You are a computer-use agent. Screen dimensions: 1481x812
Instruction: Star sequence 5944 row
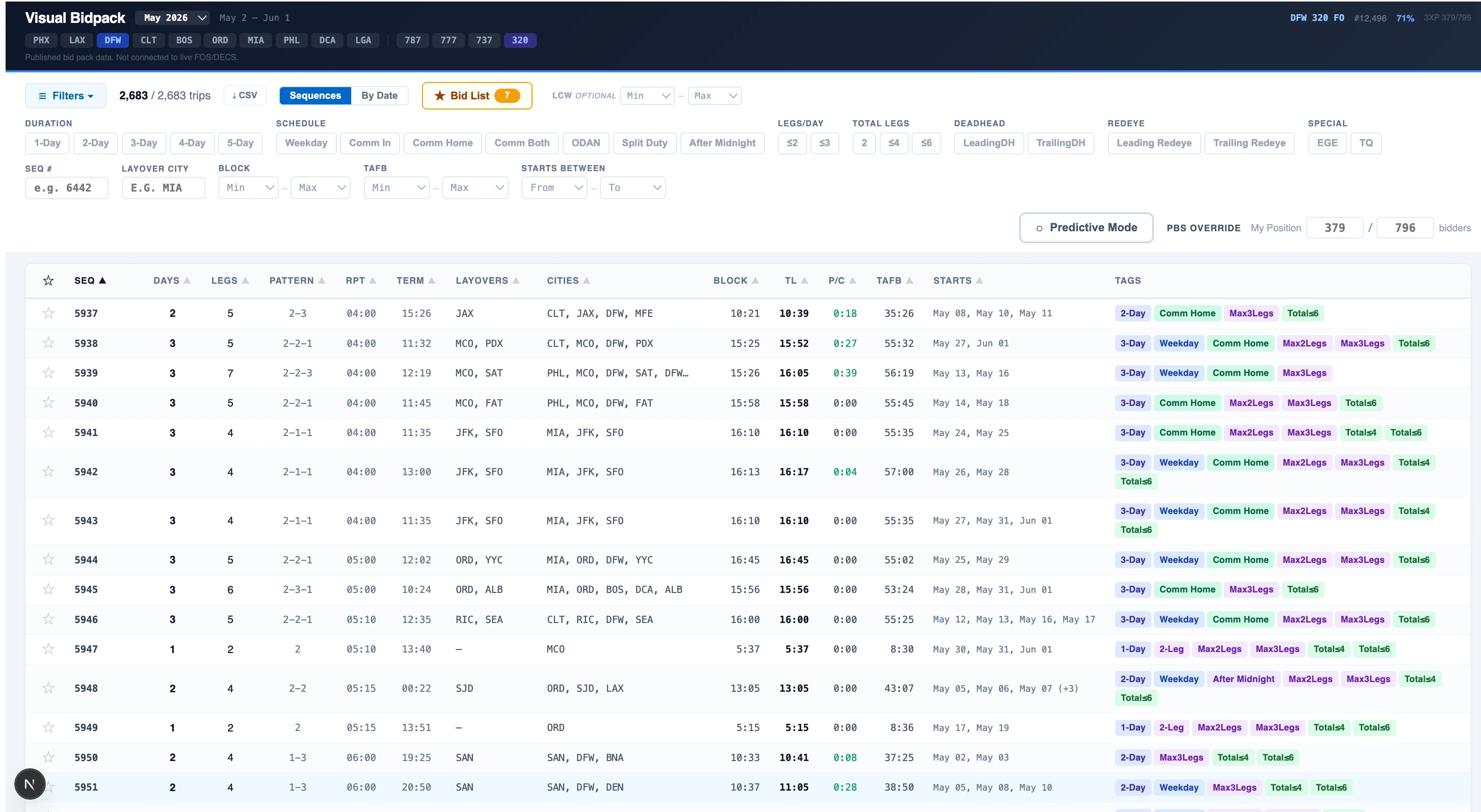pos(48,560)
